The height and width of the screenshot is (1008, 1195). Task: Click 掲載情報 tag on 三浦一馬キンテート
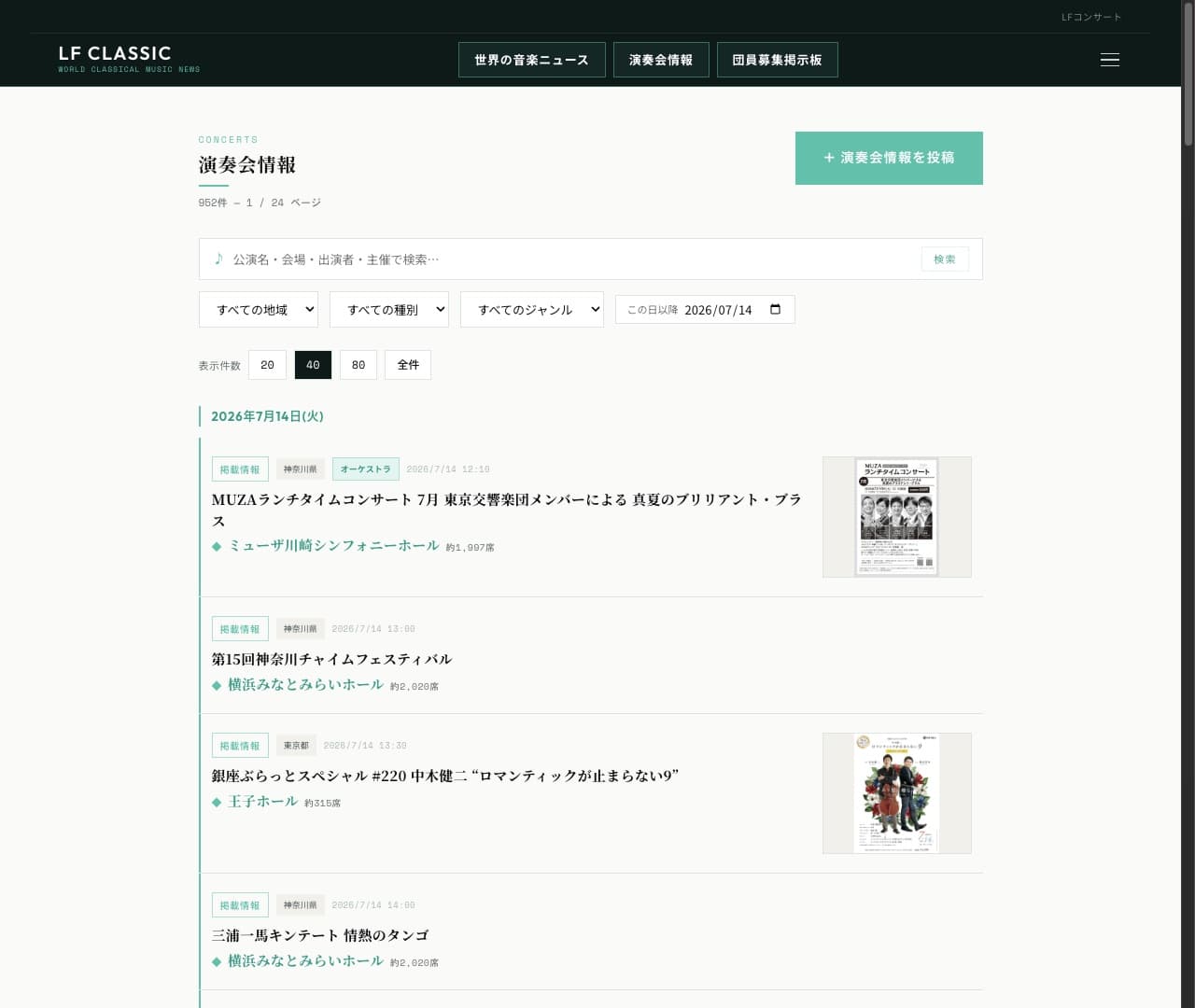point(240,905)
